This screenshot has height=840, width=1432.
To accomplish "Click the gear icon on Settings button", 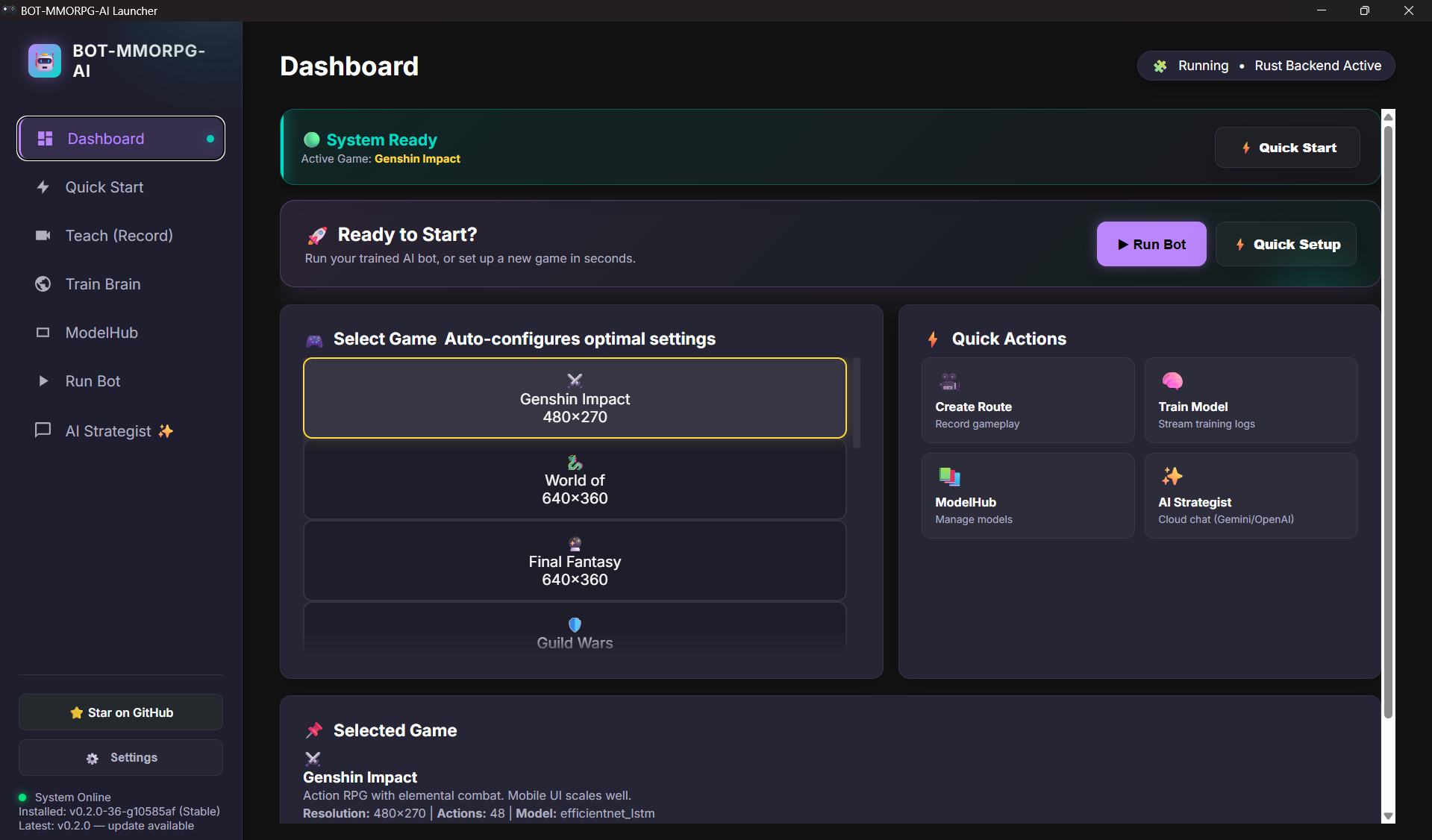I will coord(92,758).
